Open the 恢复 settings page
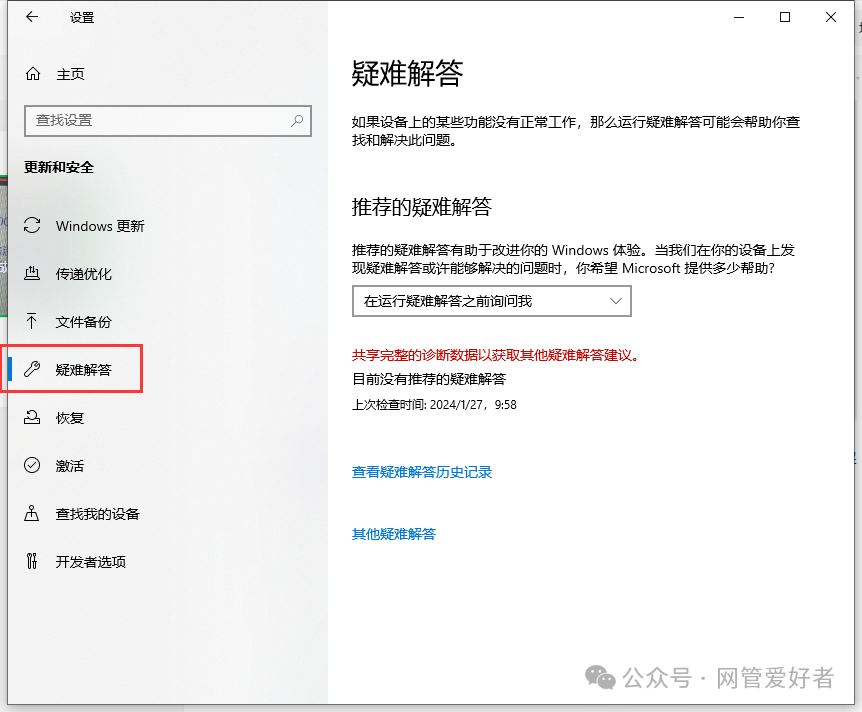Screen dimensions: 862x712 (70, 418)
